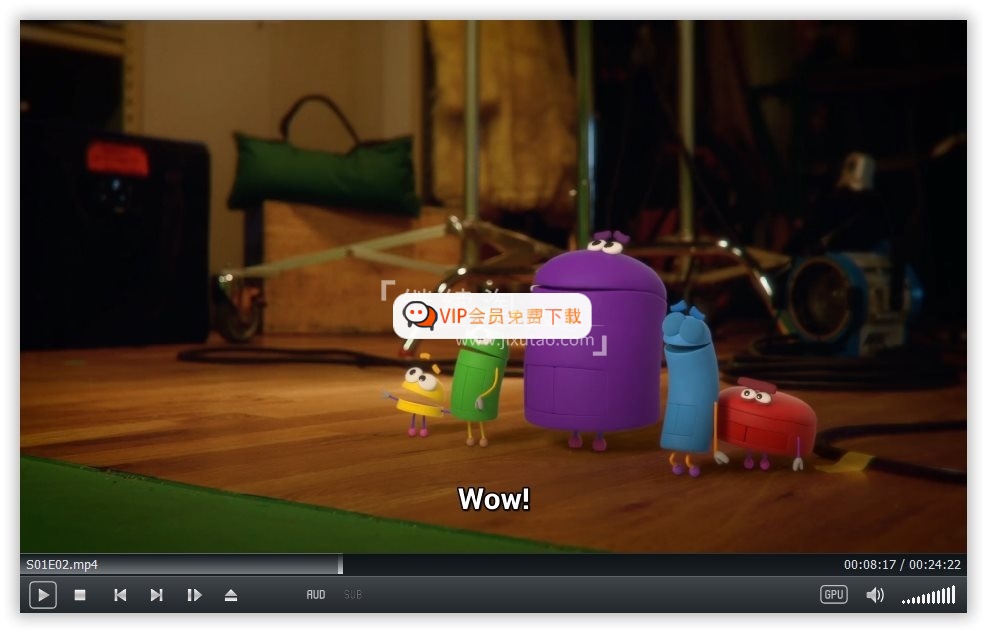Mute audio with the speaker icon
This screenshot has width=987, height=633.
click(875, 595)
